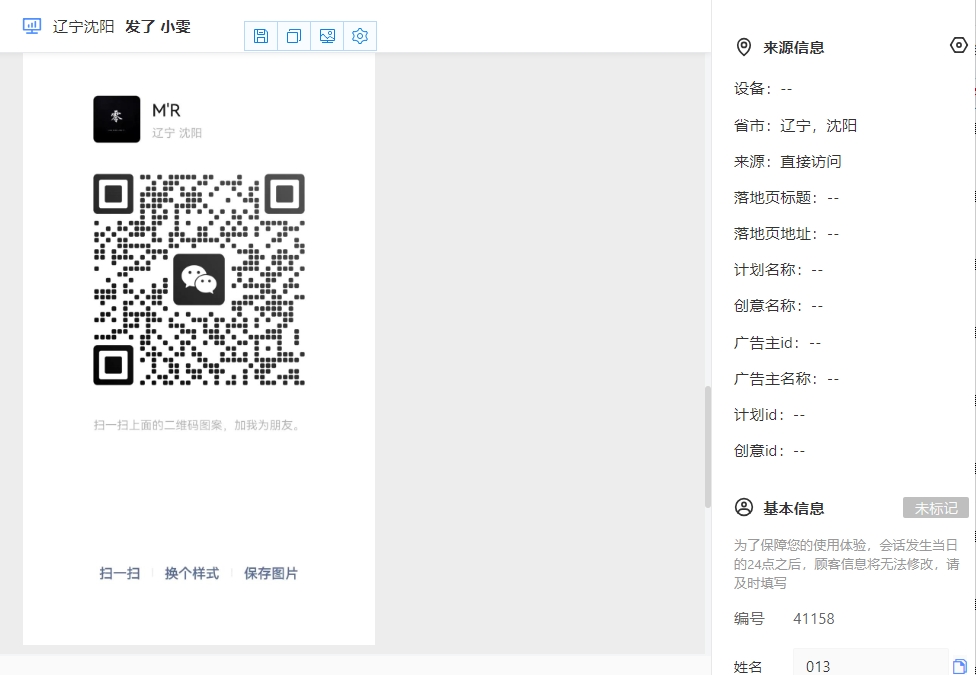Click the 落地页地址 row

(786, 234)
